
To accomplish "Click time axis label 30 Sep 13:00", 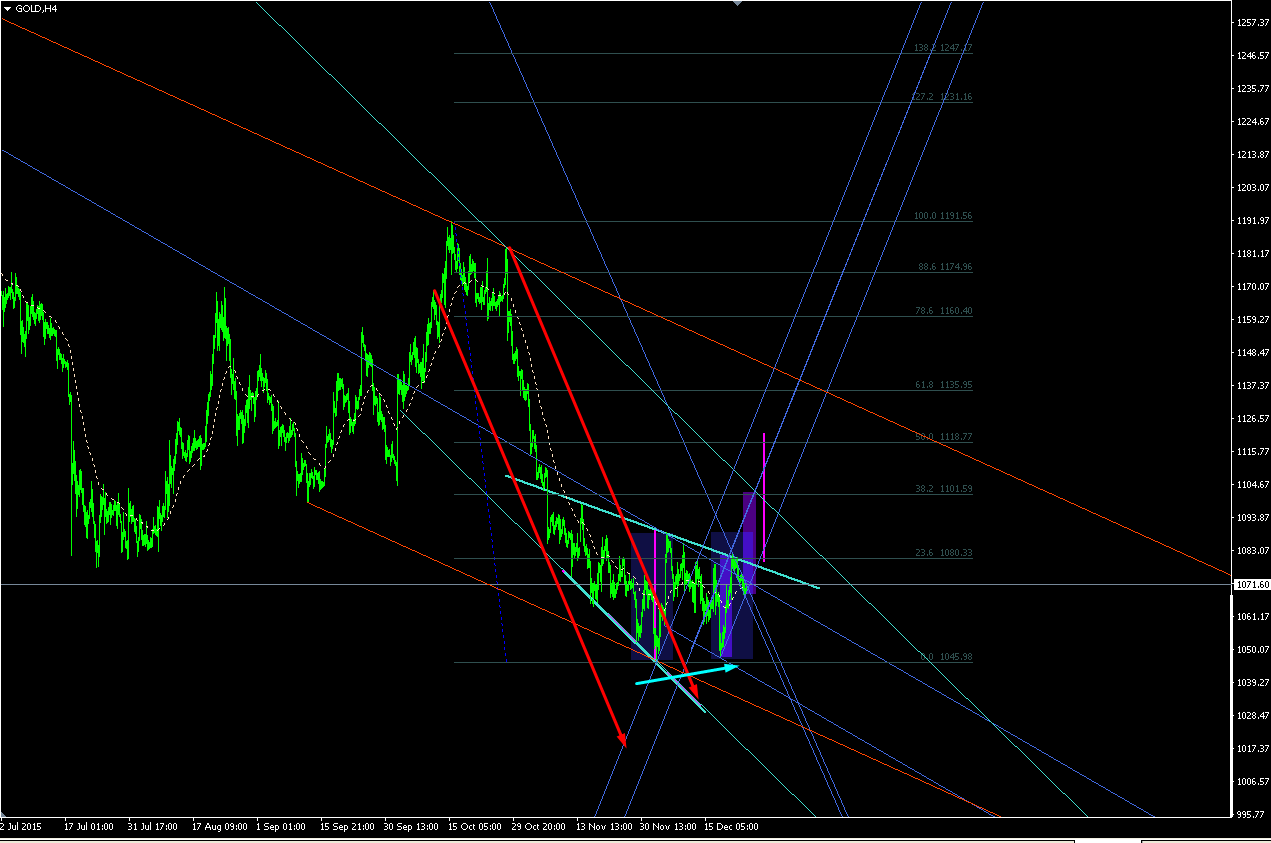I will [410, 827].
